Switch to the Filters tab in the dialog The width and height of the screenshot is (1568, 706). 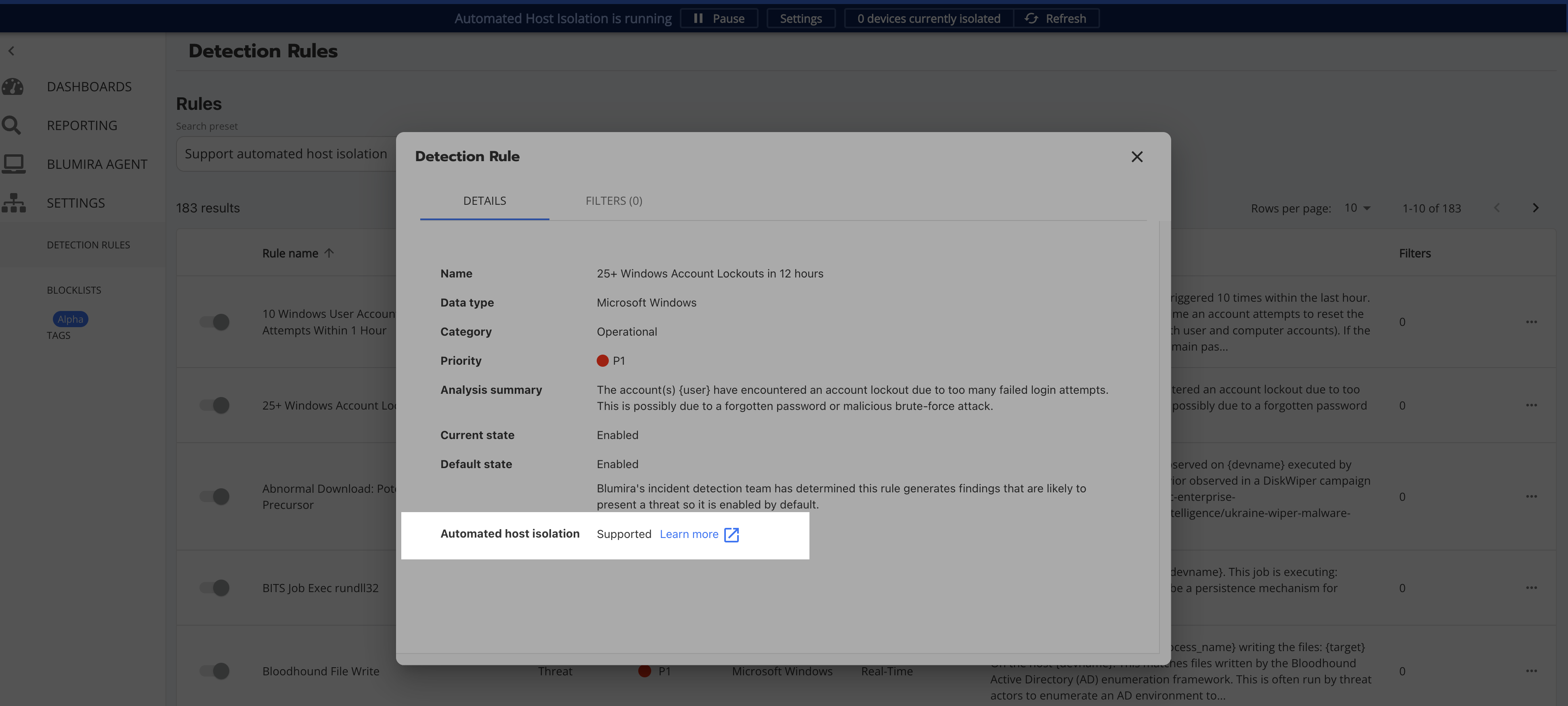point(614,200)
